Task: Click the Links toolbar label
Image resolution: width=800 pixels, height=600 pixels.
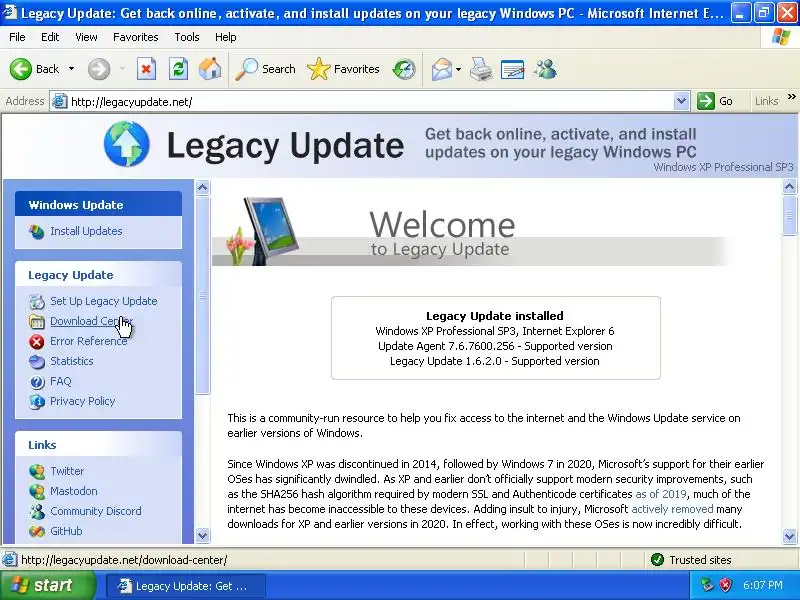Action: [x=767, y=101]
